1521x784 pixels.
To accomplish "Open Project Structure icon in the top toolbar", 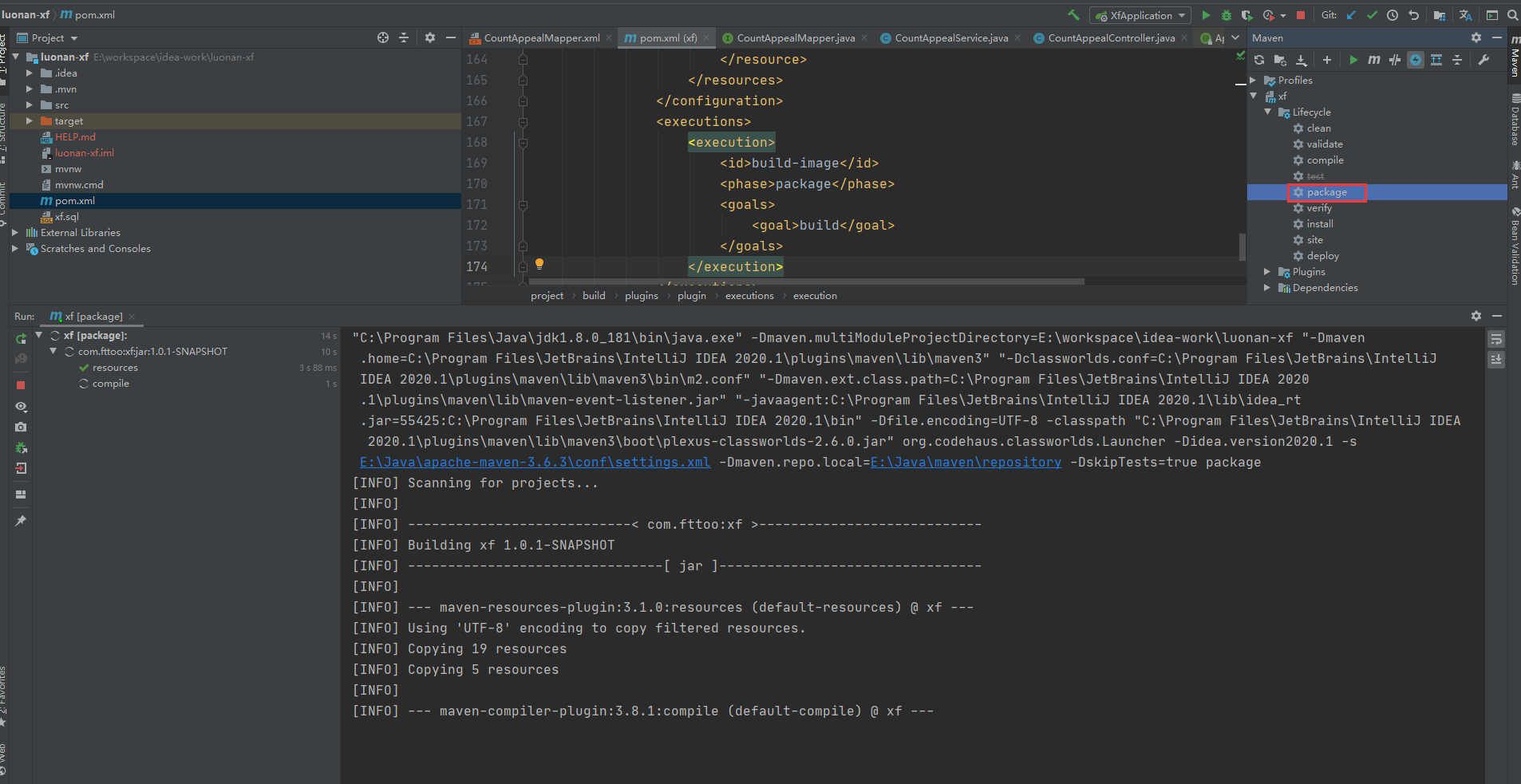I will 1440,15.
